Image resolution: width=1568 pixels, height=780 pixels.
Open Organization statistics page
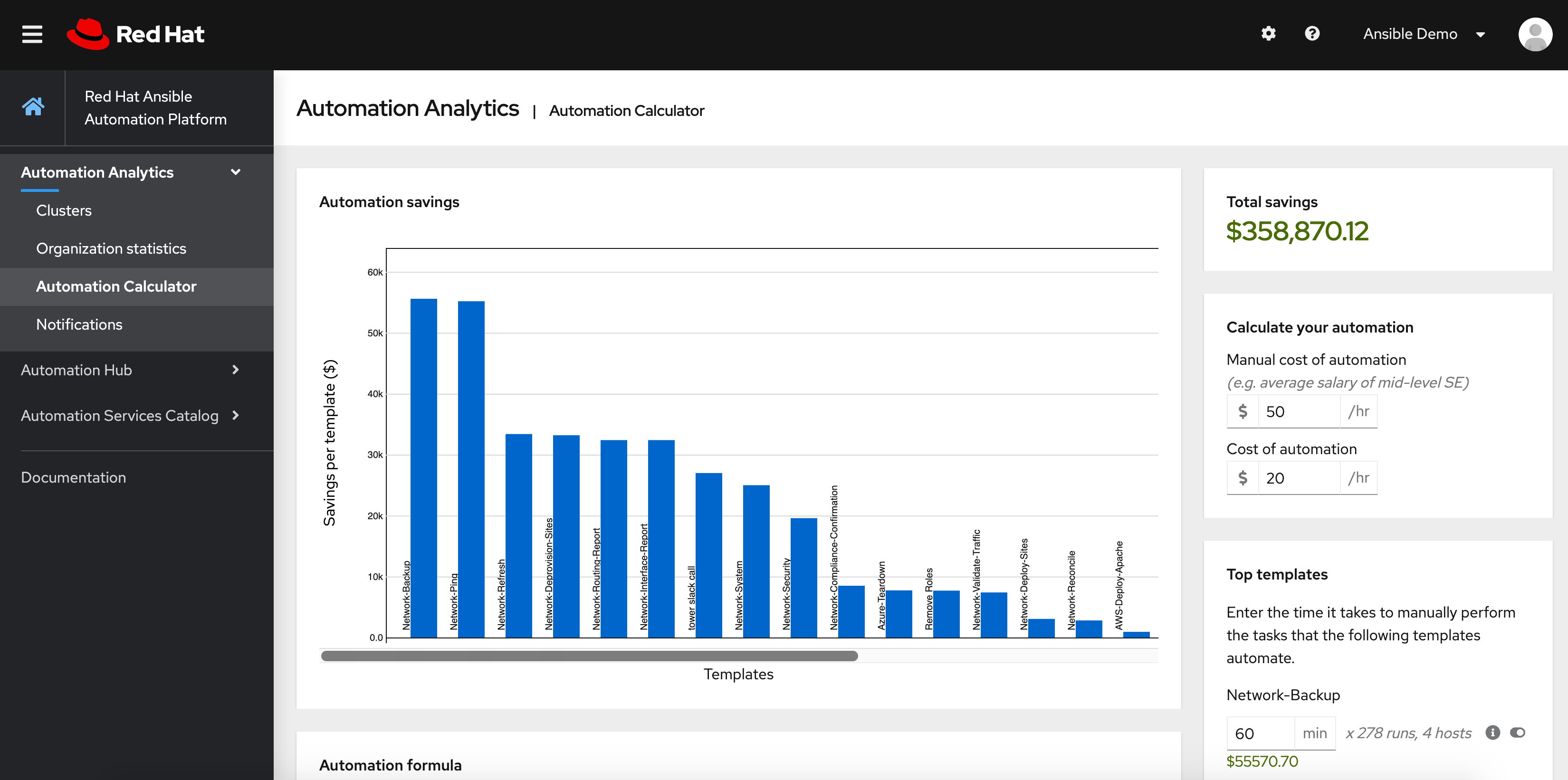[111, 248]
